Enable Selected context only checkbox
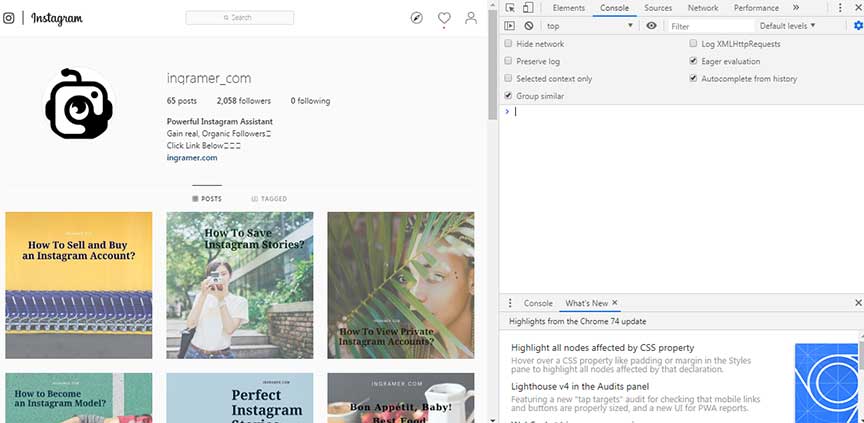 (508, 78)
